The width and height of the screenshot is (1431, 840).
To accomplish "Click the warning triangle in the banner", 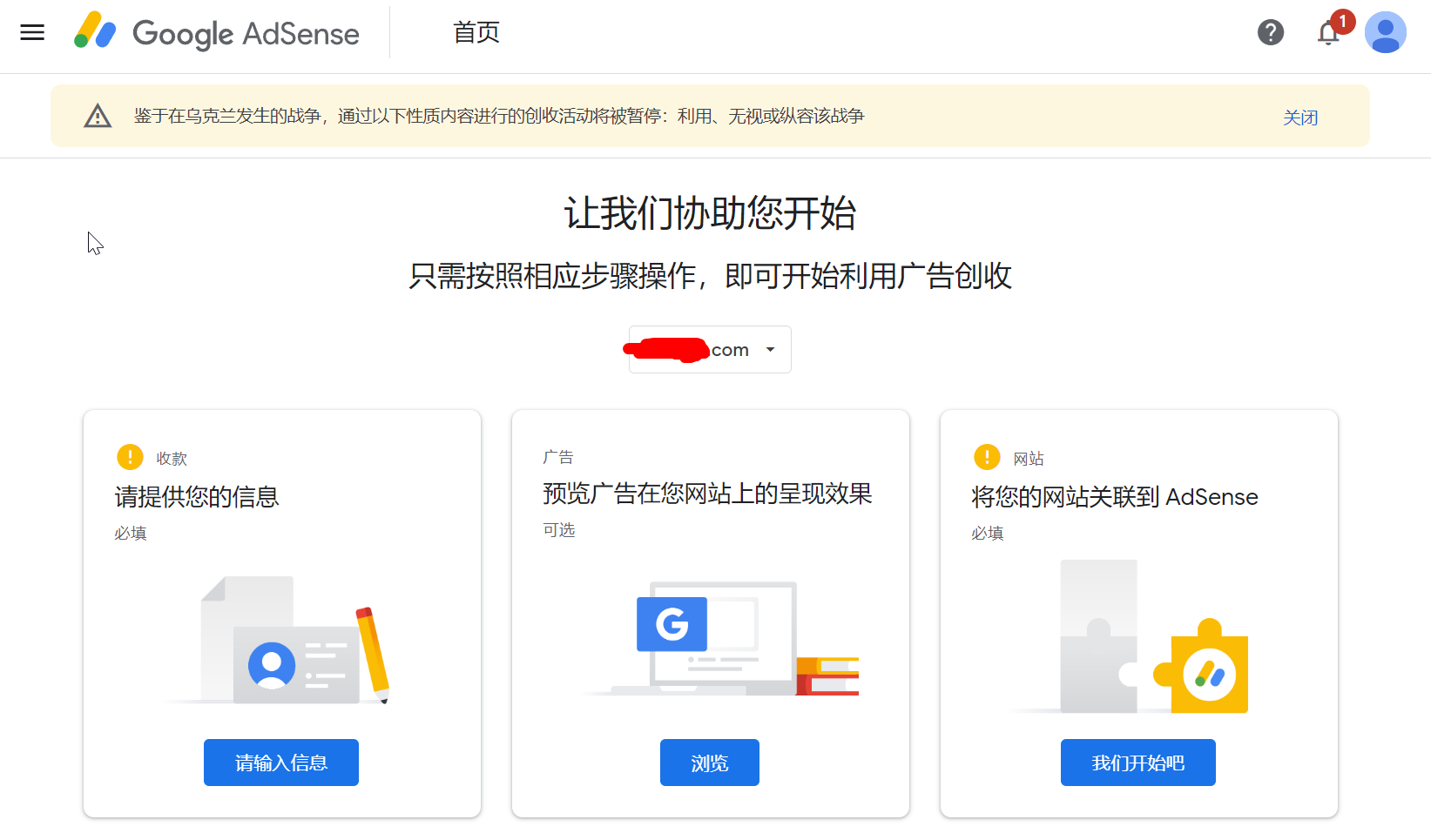I will tap(98, 116).
